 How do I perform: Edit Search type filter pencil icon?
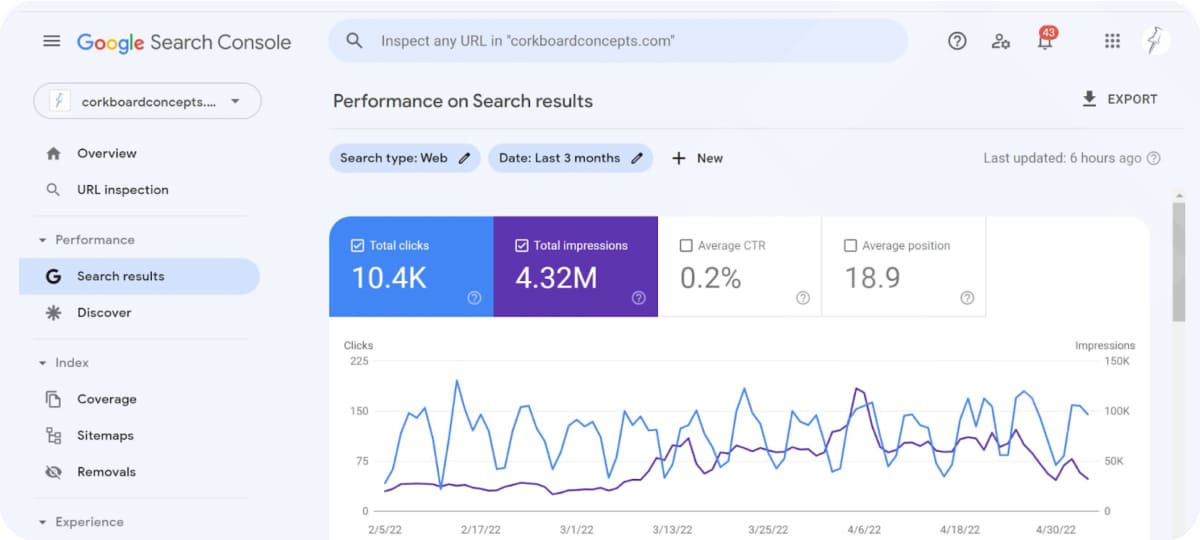(x=464, y=158)
